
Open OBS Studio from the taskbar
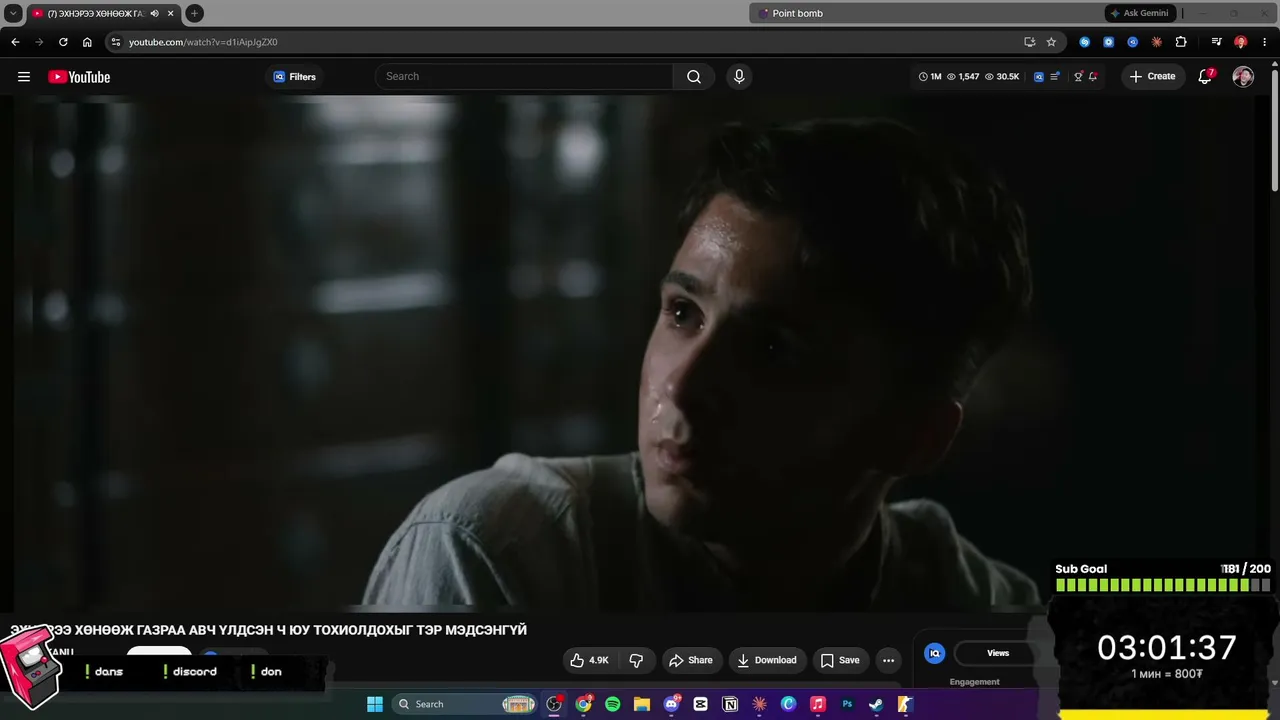click(x=554, y=704)
